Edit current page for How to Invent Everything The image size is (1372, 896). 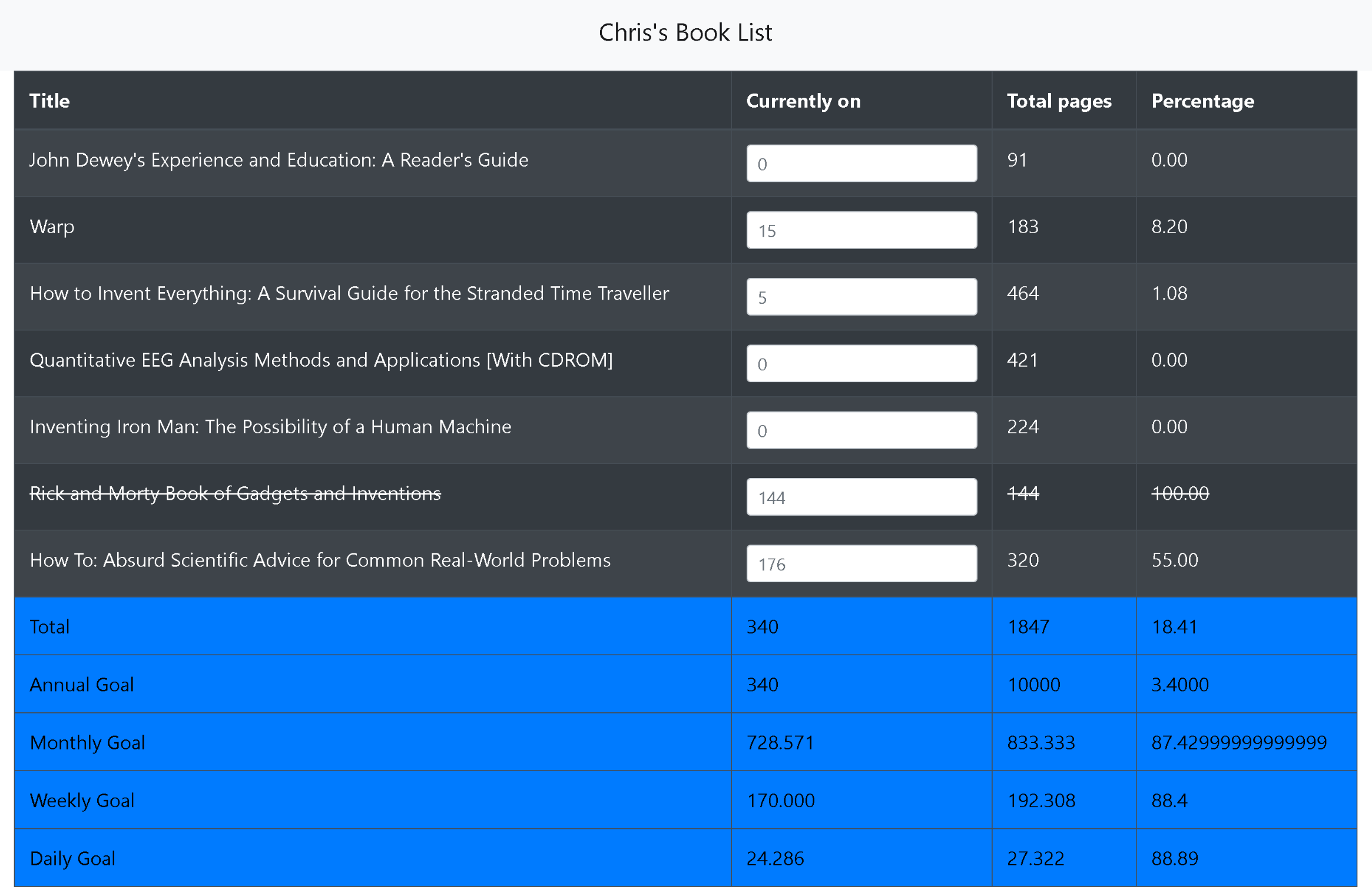[x=861, y=297]
